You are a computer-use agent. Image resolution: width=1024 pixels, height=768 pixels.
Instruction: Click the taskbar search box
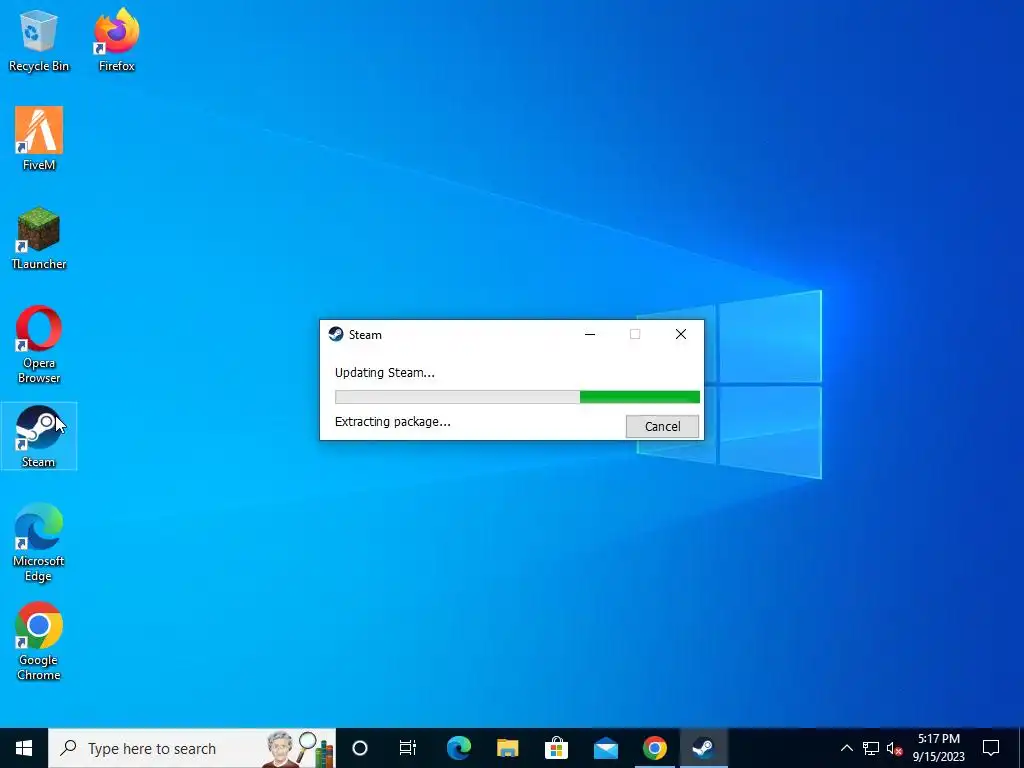pyautogui.click(x=192, y=748)
